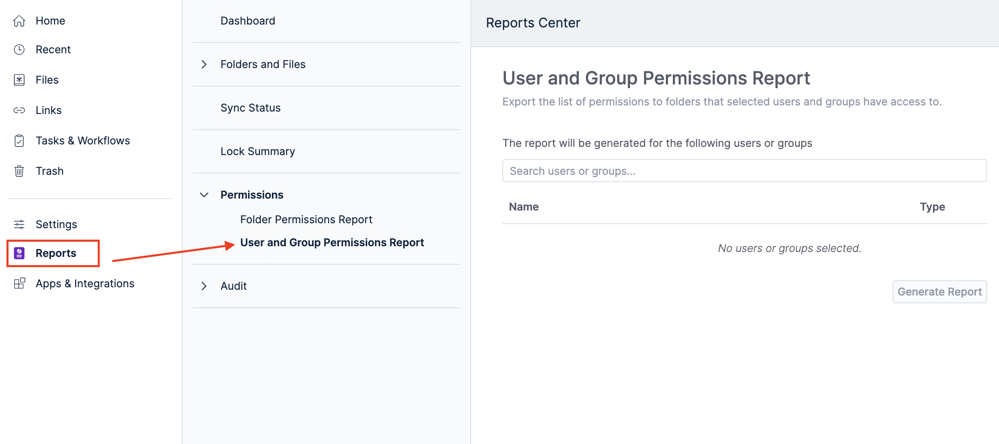999x444 pixels.
Task: Open Tasks & Workflows
Action: (x=83, y=141)
